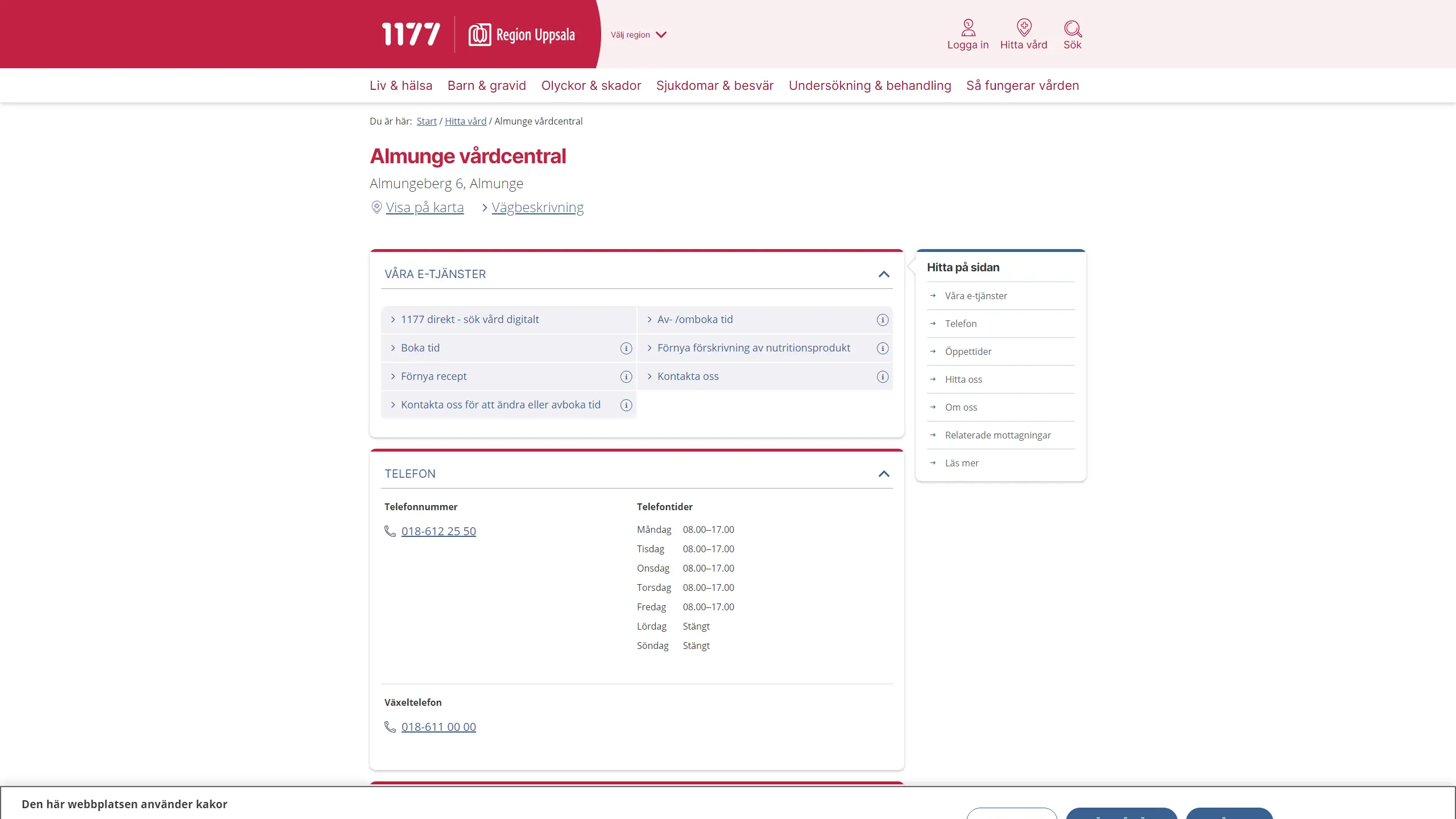Open Liv & hälsa menu

401,85
